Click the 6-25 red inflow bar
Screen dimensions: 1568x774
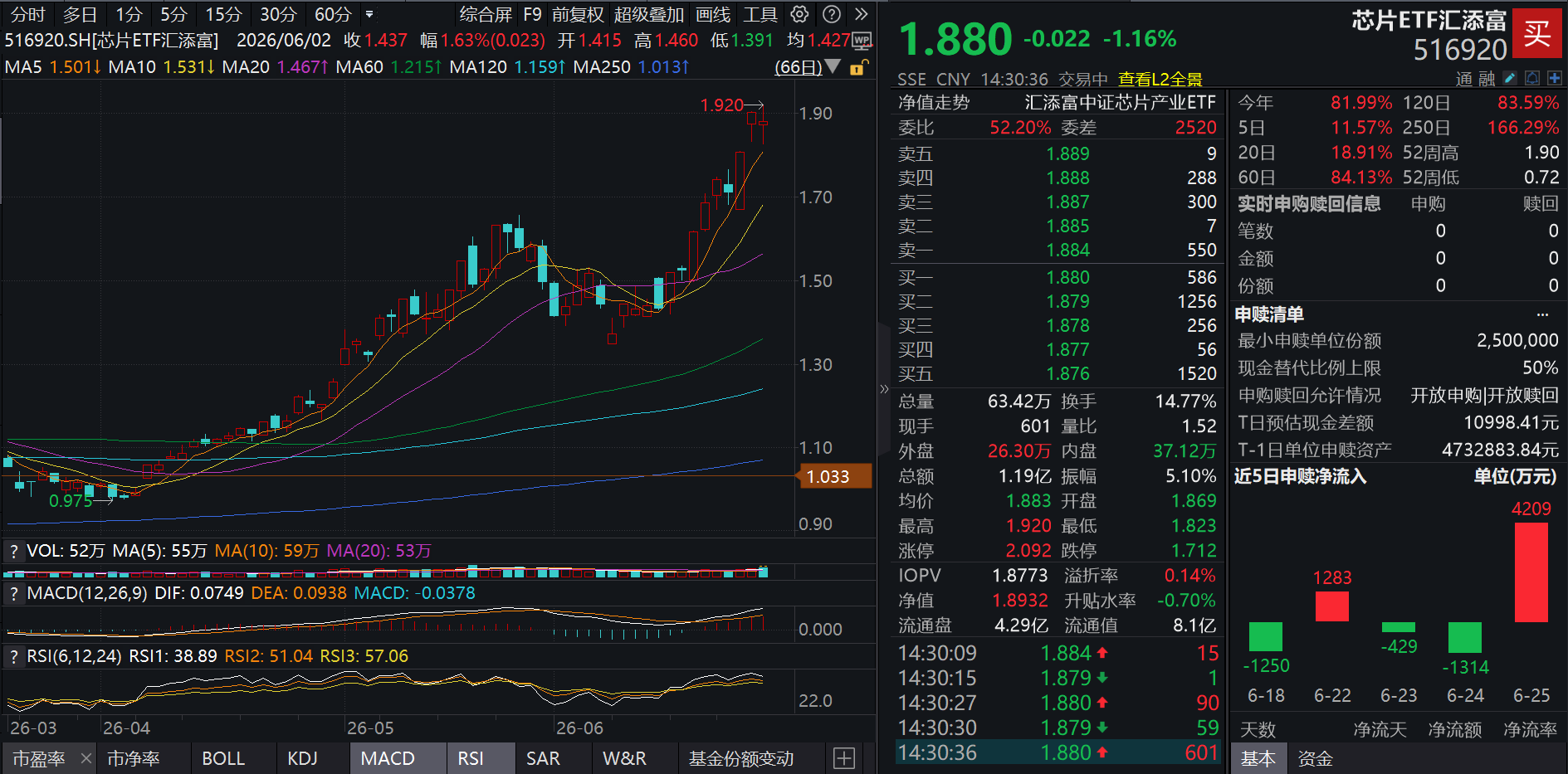(1531, 572)
